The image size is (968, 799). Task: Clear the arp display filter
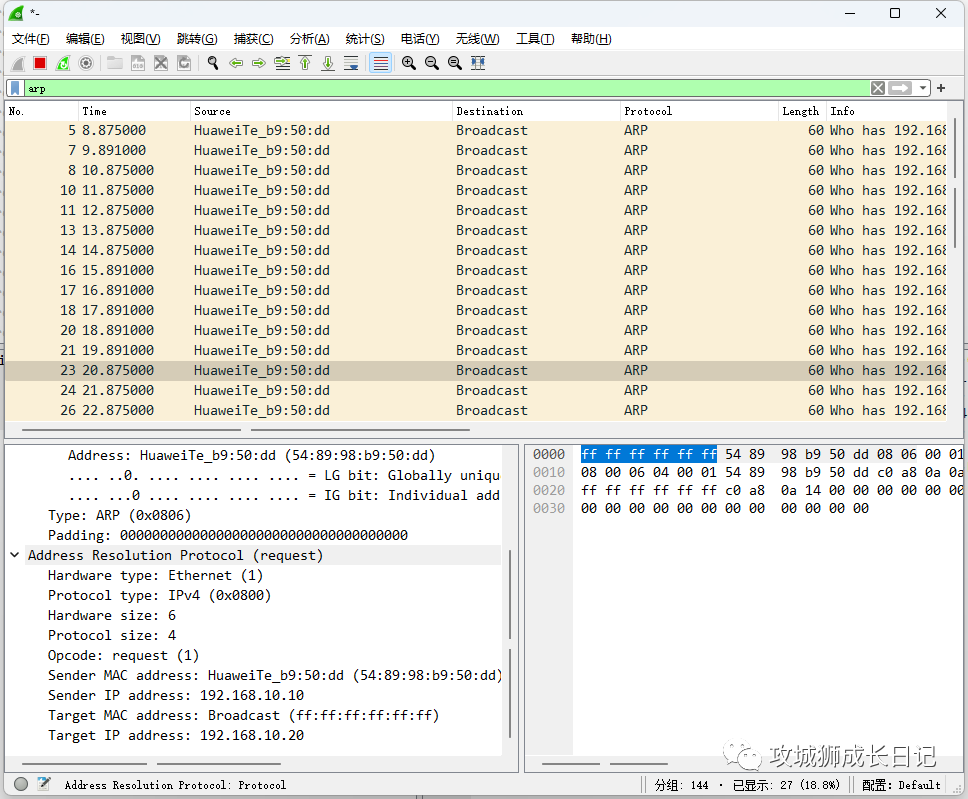(877, 88)
